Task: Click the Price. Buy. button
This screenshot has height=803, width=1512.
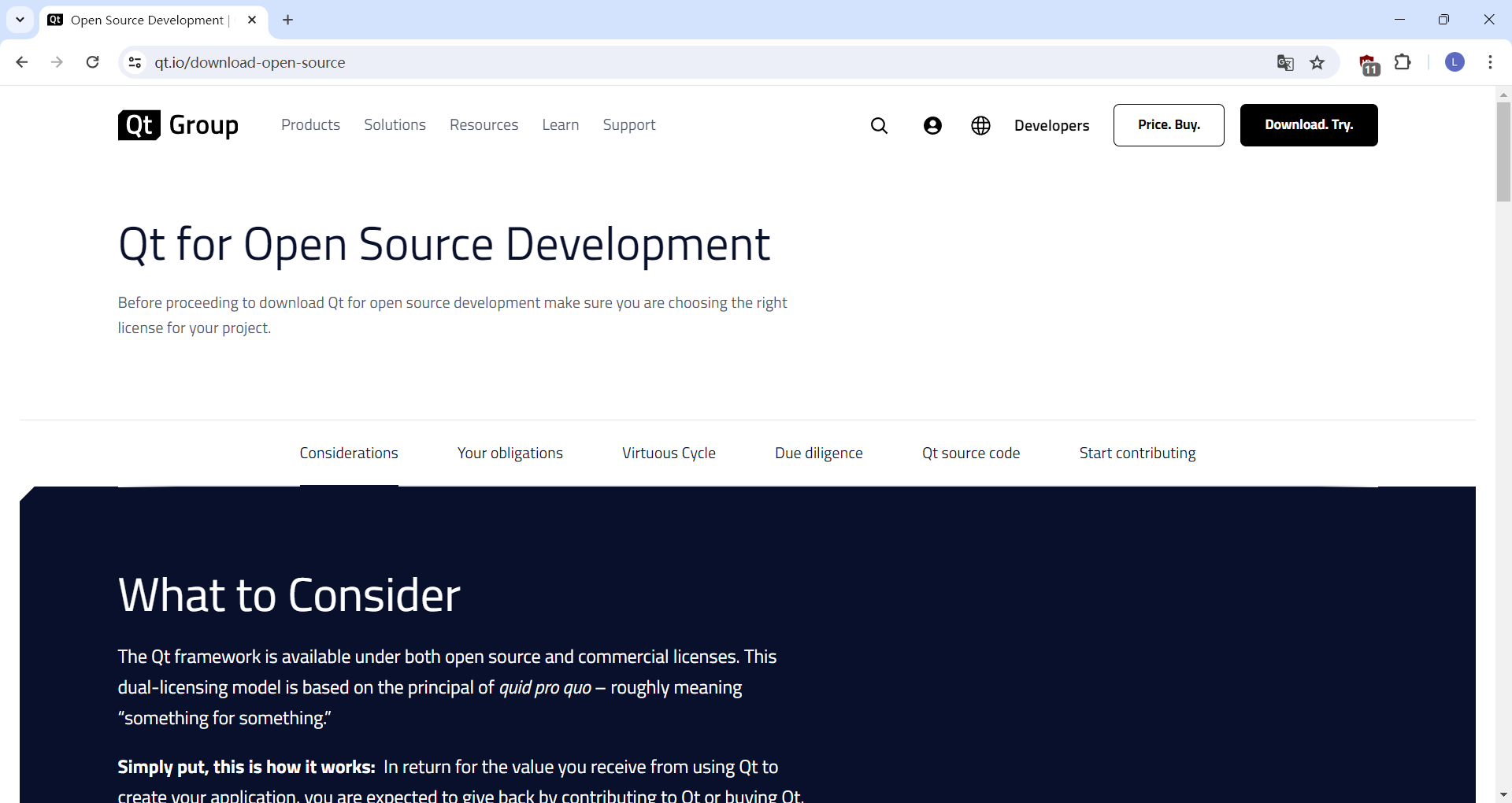Action: 1169,125
